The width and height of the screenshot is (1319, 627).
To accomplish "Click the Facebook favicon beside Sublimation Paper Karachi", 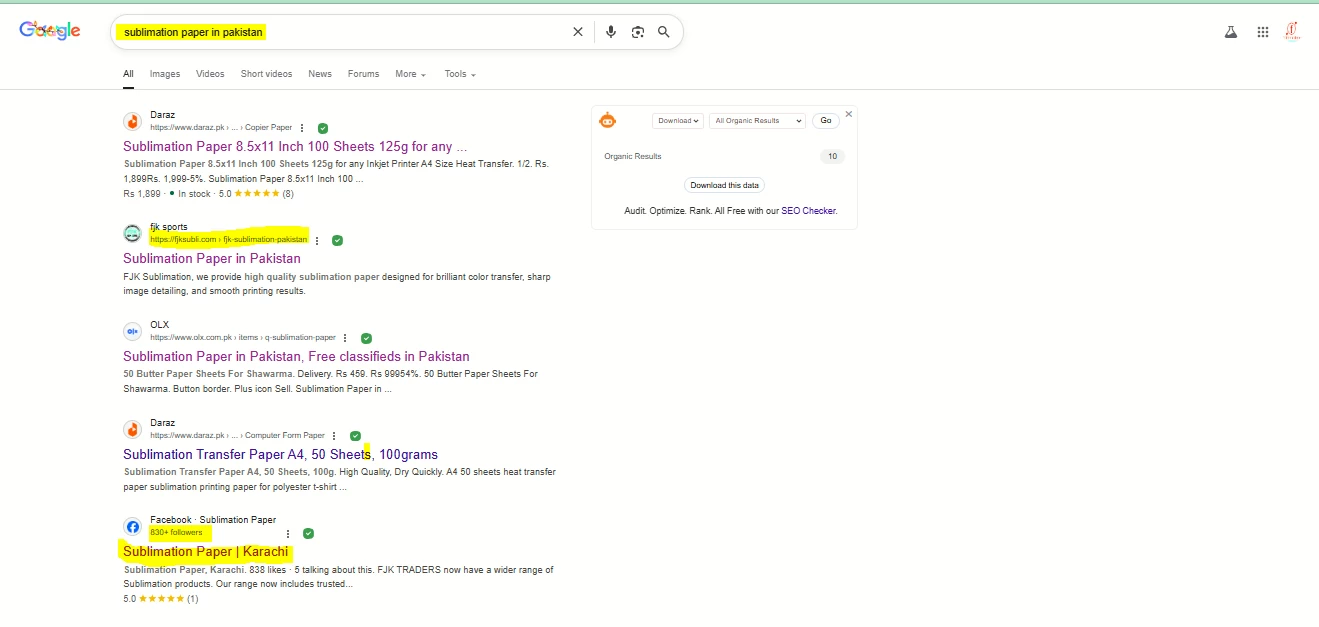I will coord(132,526).
